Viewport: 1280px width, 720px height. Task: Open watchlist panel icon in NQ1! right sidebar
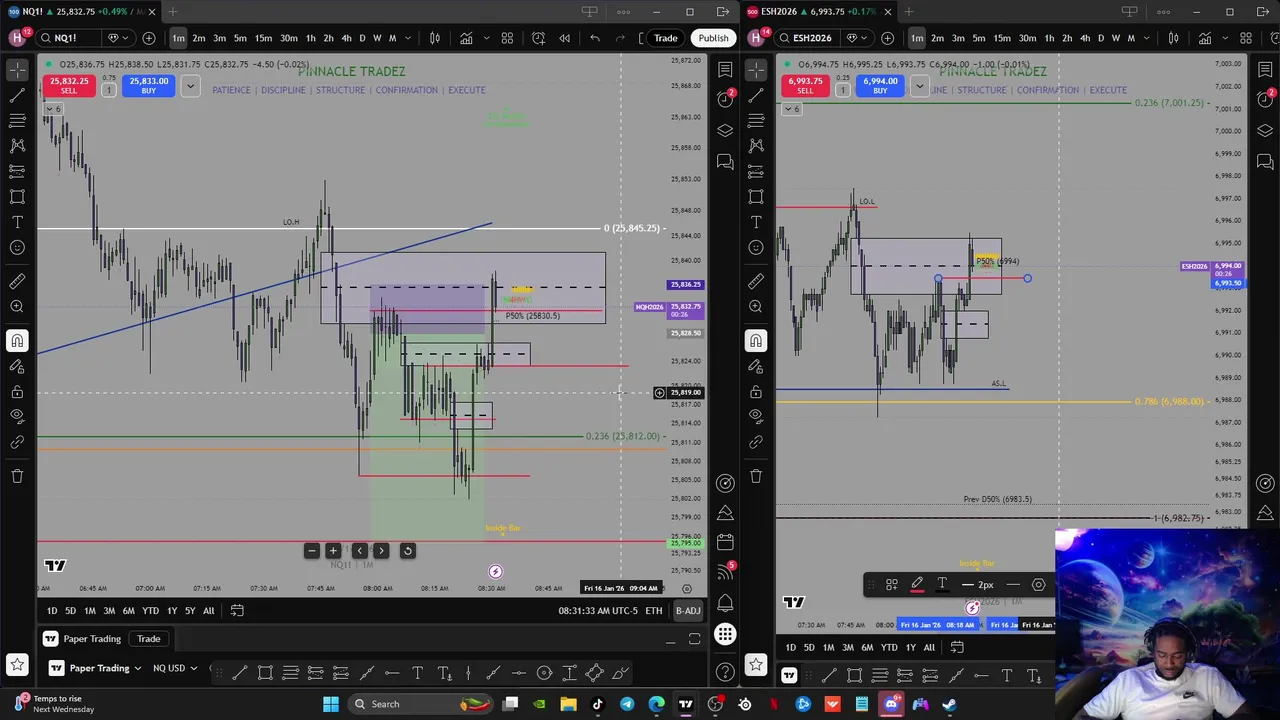725,70
